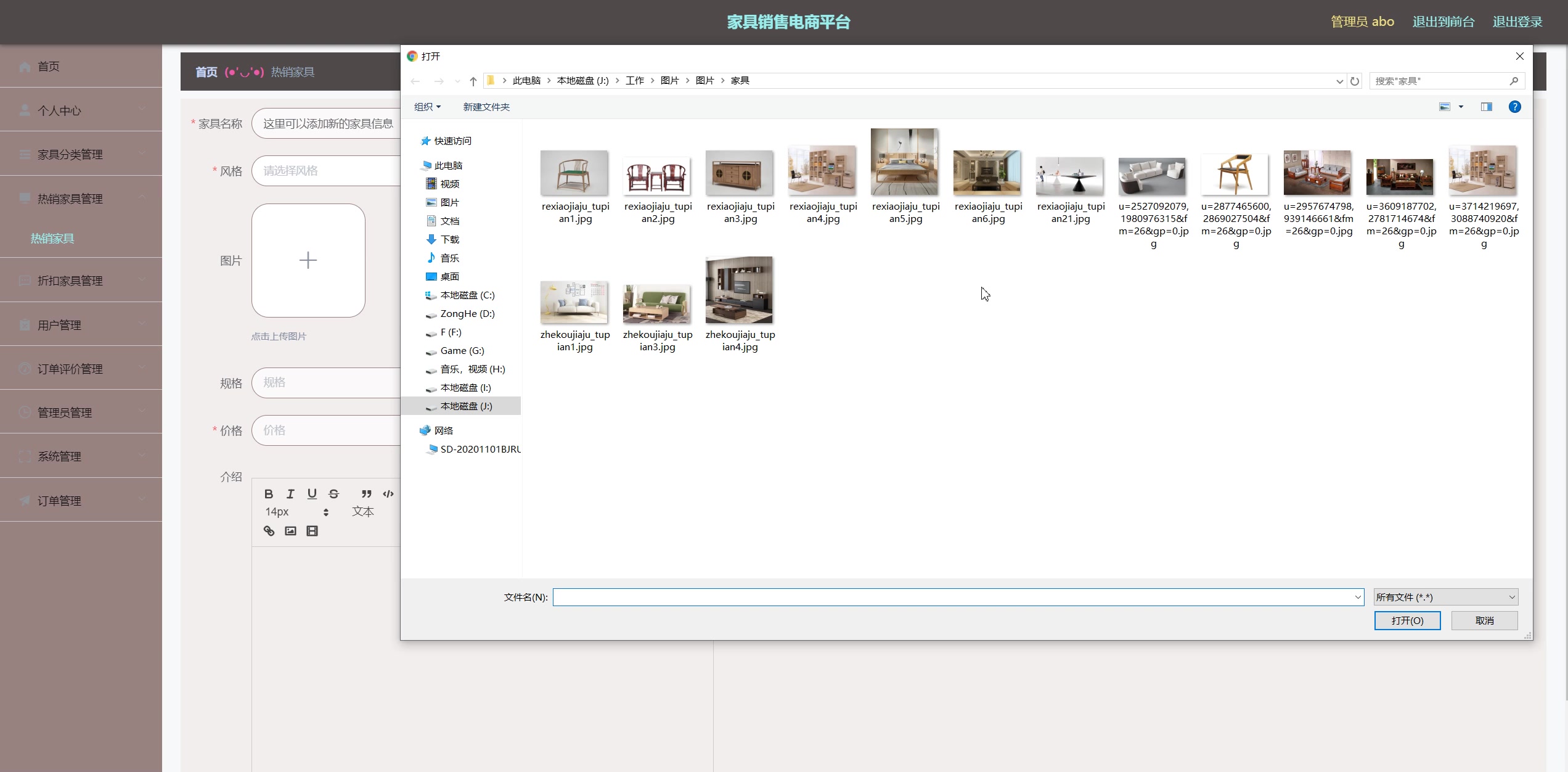
Task: Open the 组织 menu in the dialog
Action: [x=427, y=107]
